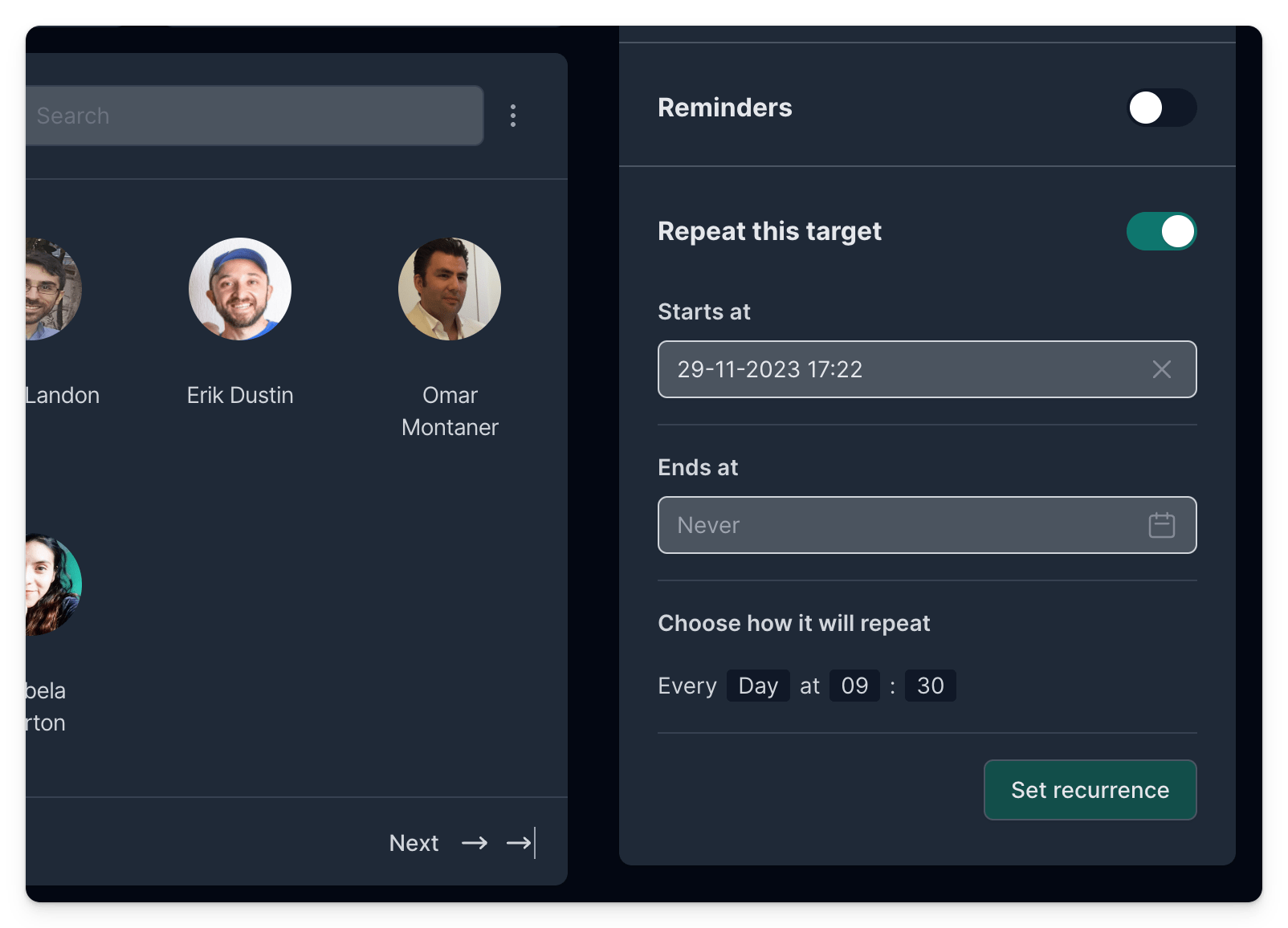Open the three-dot options menu beside Search

point(513,116)
